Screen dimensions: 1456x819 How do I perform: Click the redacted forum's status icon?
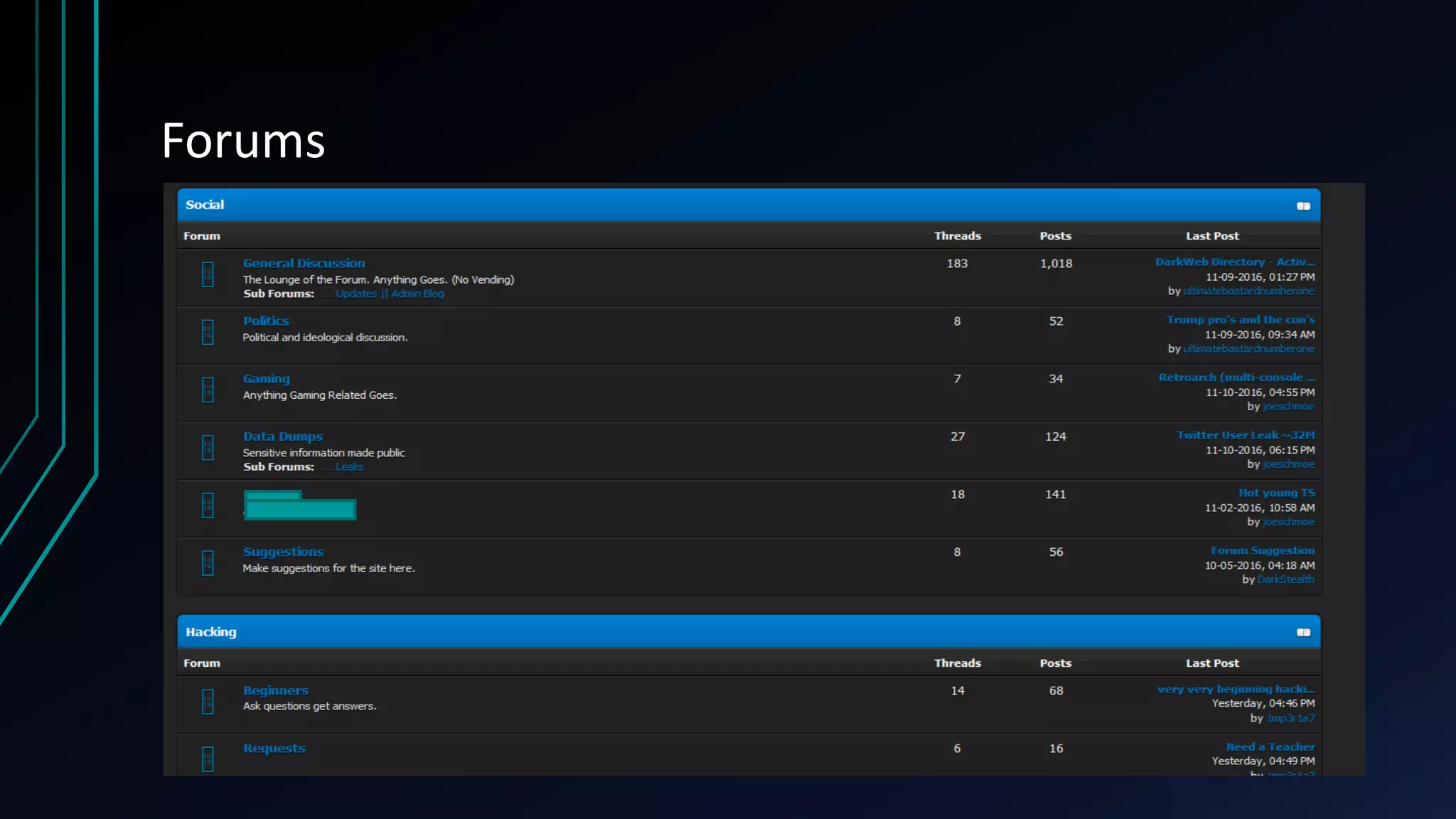pyautogui.click(x=208, y=505)
